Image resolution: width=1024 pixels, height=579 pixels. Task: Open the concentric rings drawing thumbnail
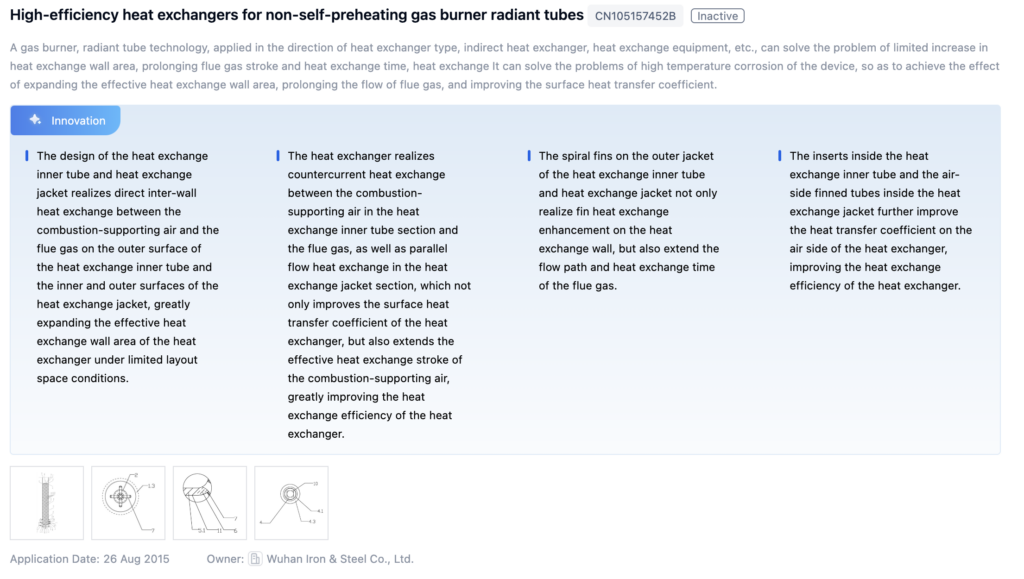[x=291, y=503]
